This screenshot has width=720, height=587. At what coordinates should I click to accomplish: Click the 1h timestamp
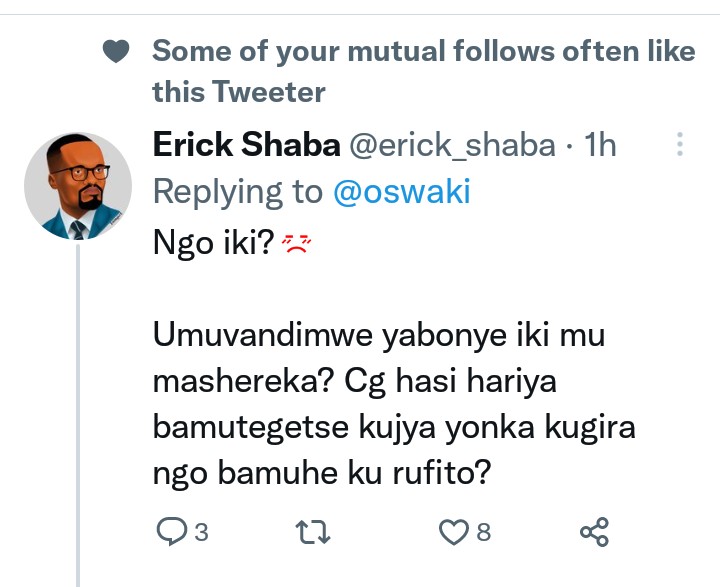click(x=600, y=145)
